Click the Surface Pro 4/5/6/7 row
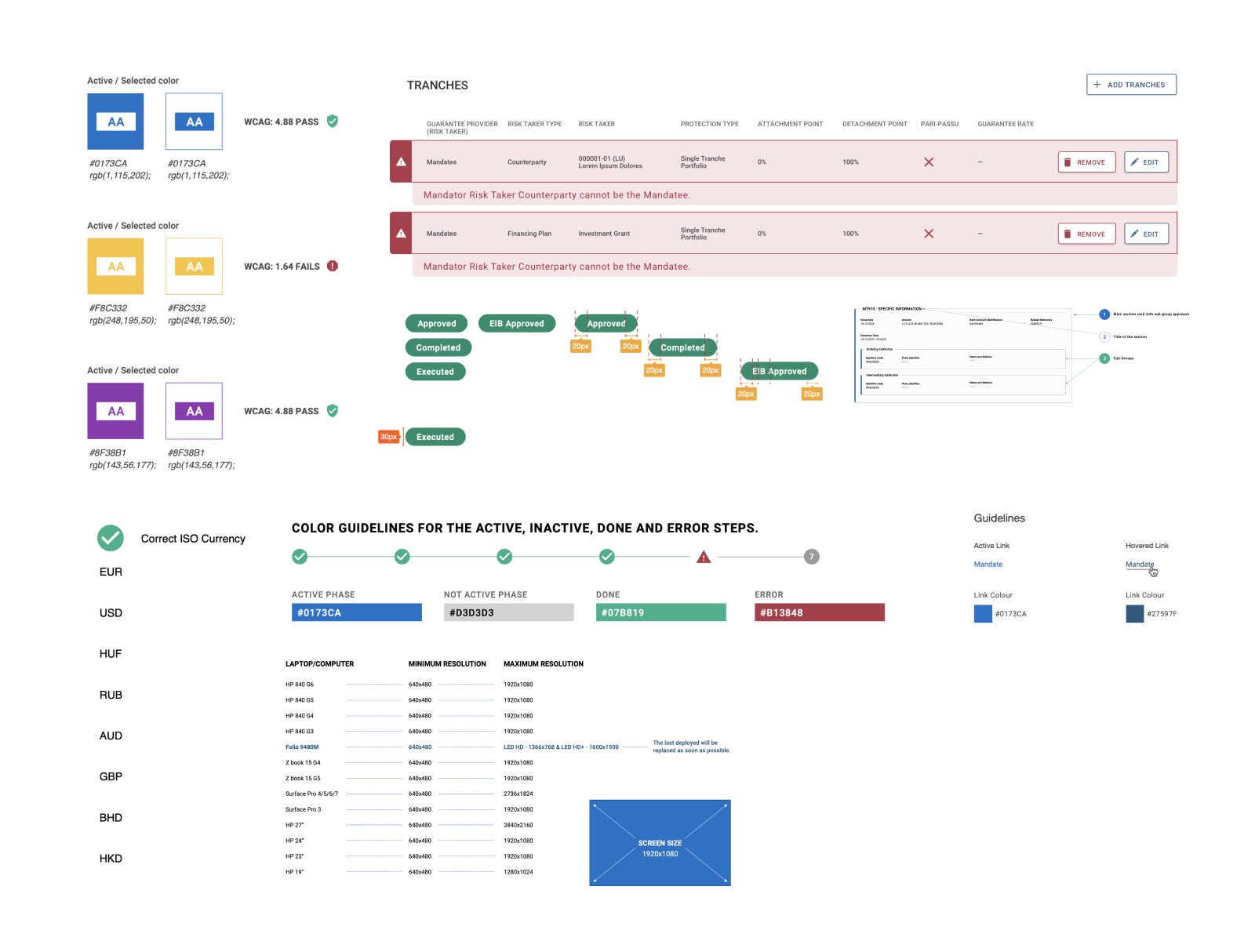This screenshot has width=1255, height=952. 409,794
